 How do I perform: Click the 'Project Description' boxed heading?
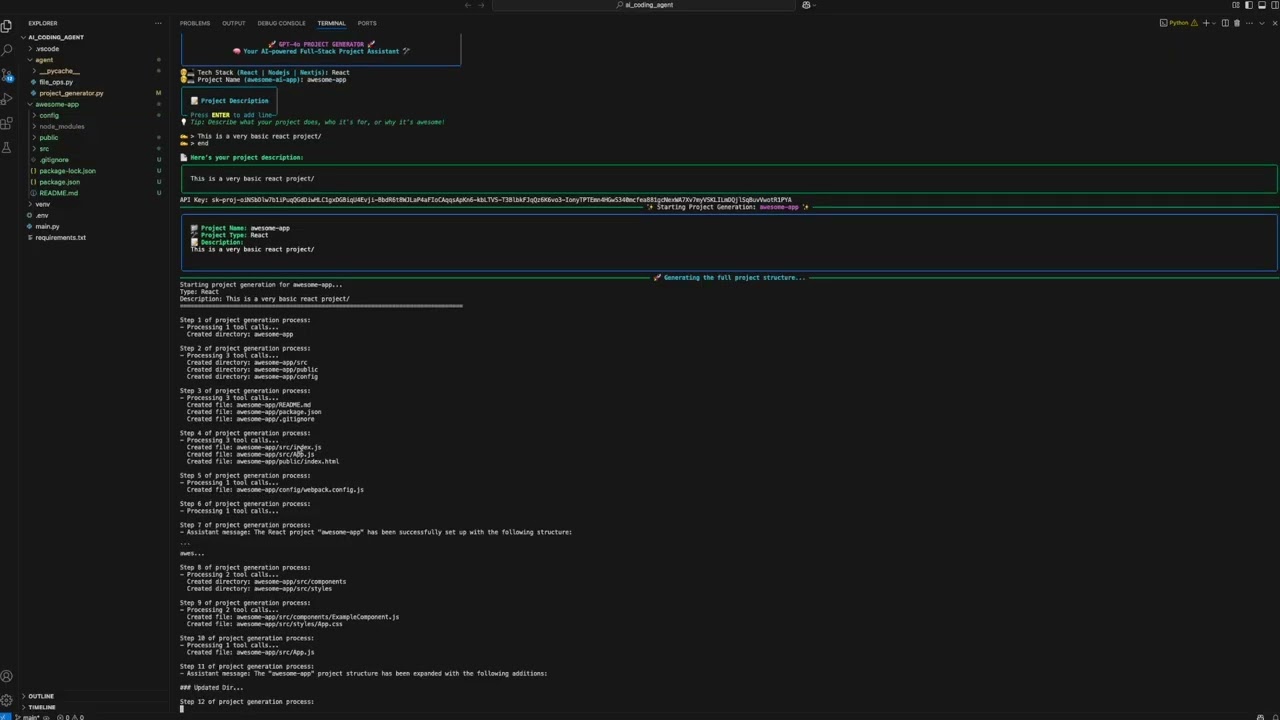tap(229, 101)
